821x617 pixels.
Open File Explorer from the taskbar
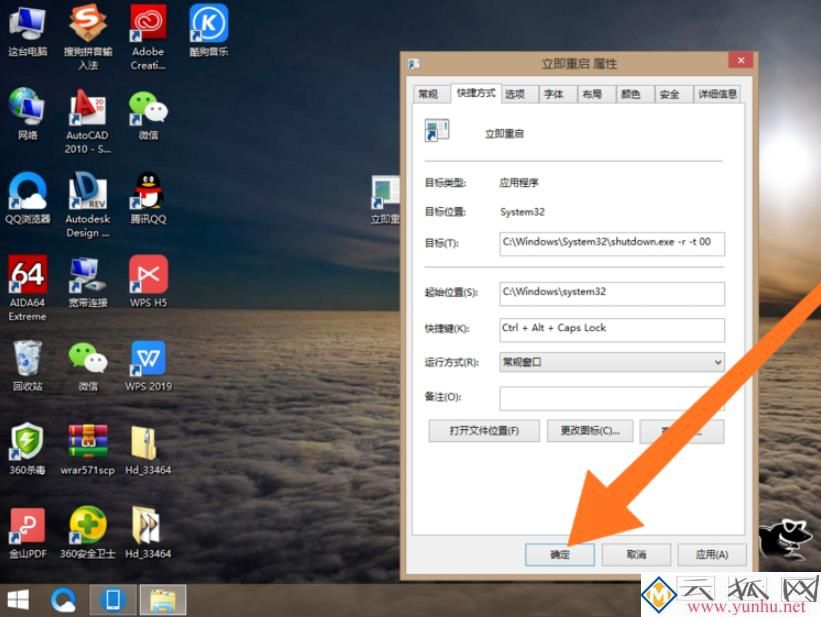pyautogui.click(x=162, y=599)
